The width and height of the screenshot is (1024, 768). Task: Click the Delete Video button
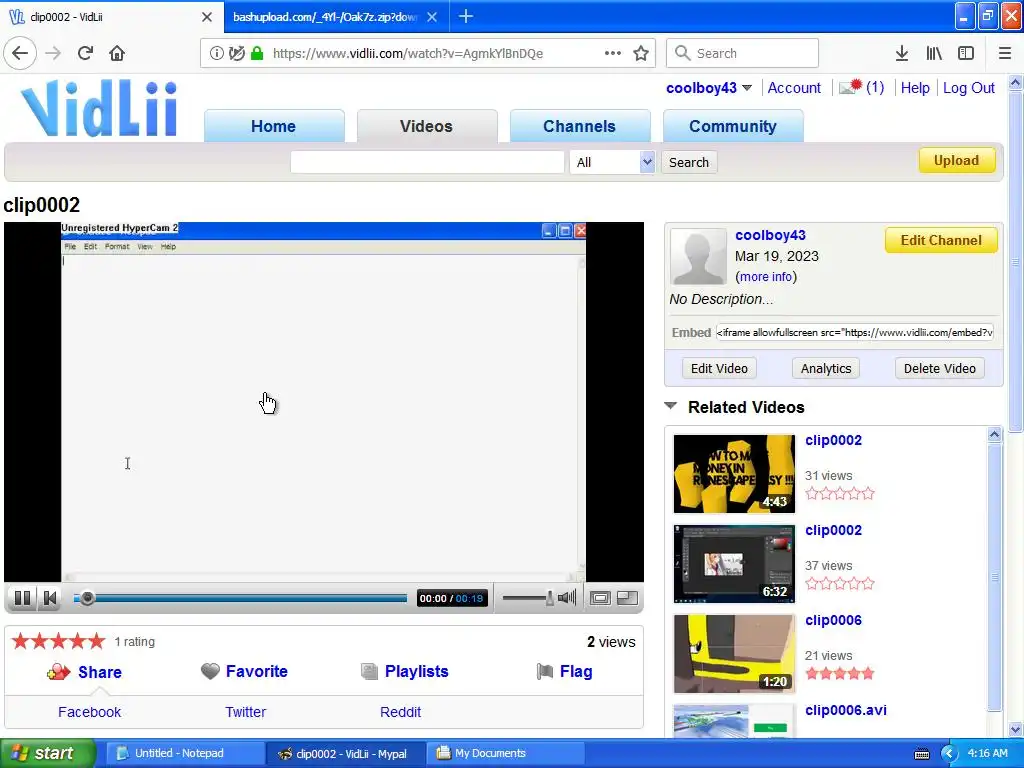click(x=940, y=368)
